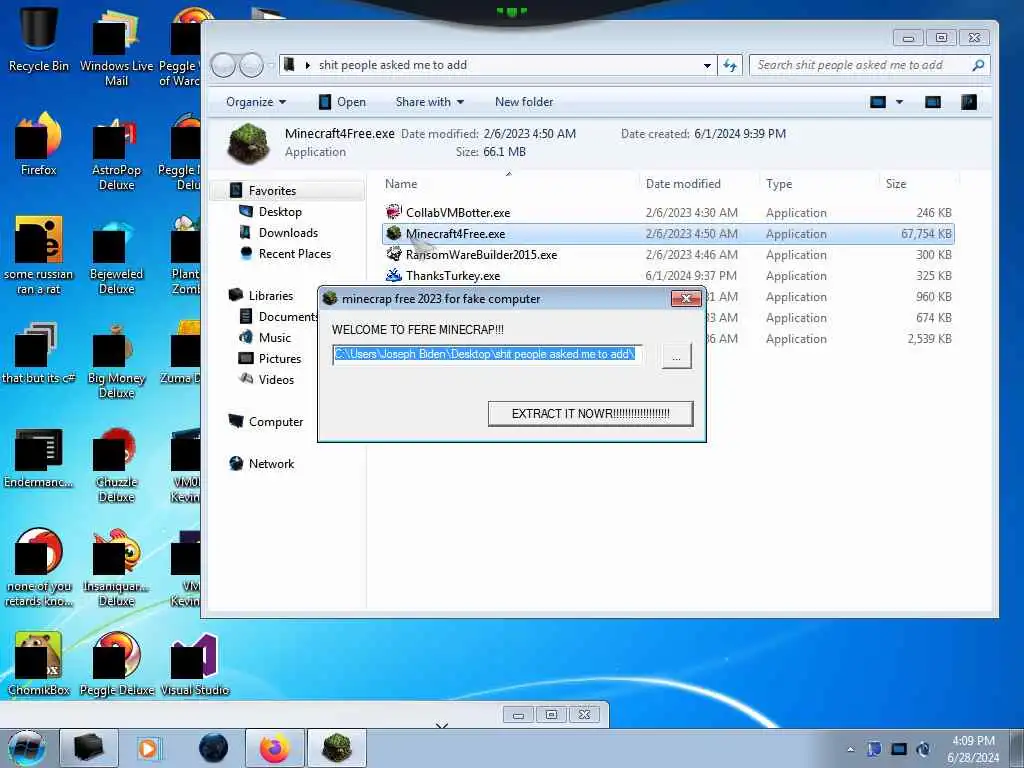Launch Visual Studio desktop shortcut
The height and width of the screenshot is (768, 1024).
click(x=194, y=664)
